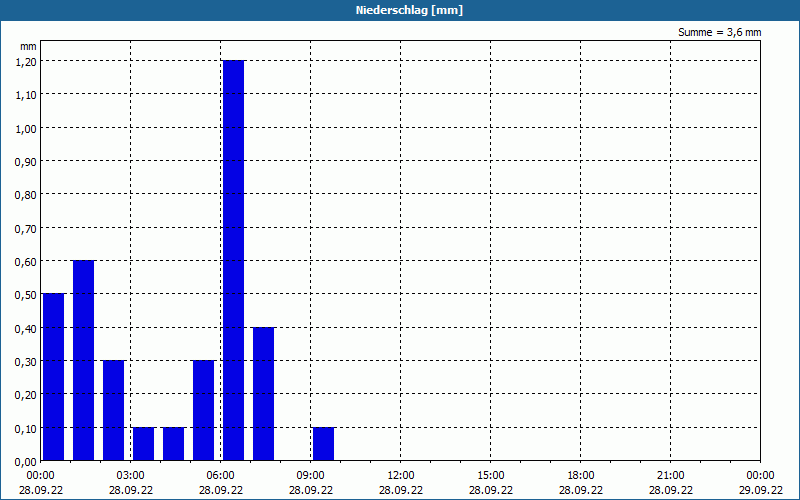
Task: Select the 0,10 mm bar after 04:00
Action: pos(173,444)
